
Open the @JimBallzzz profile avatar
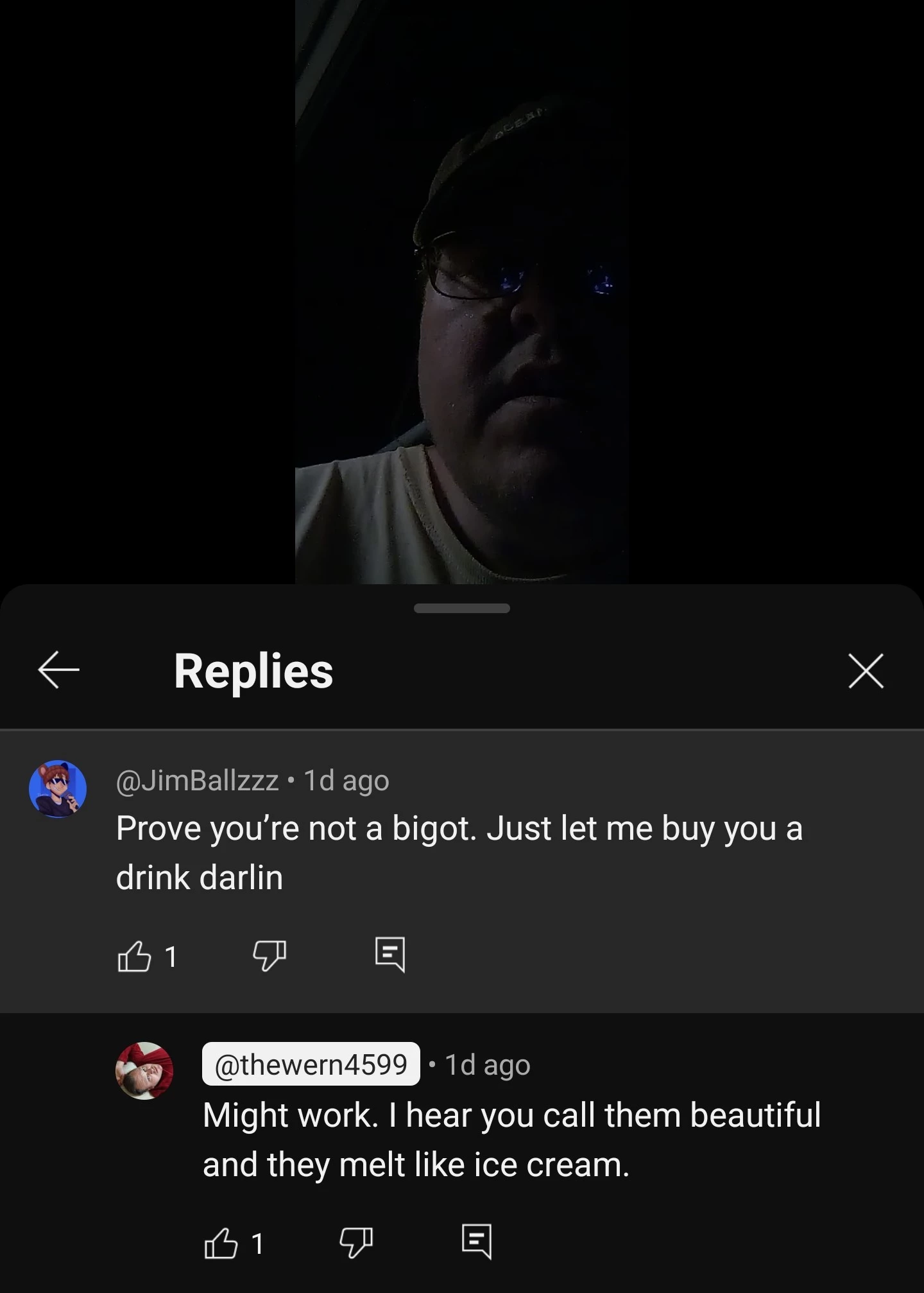tap(58, 789)
